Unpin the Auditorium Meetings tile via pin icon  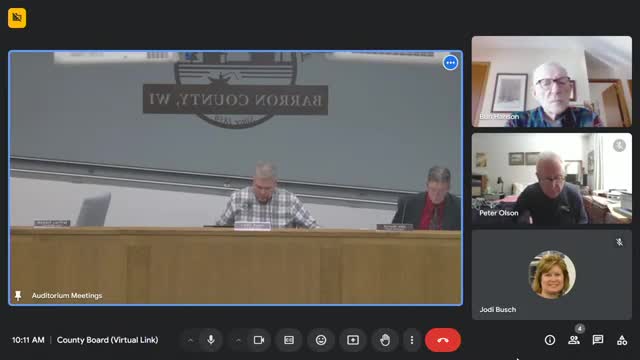tap(18, 295)
